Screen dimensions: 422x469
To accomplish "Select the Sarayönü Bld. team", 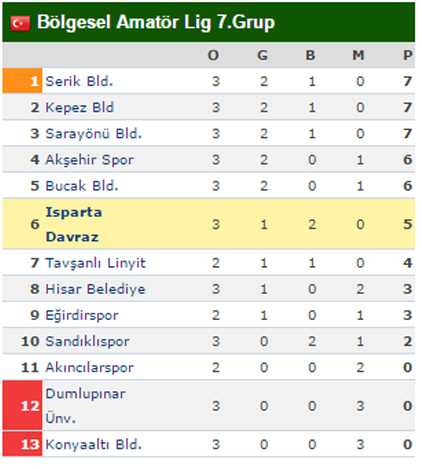I will click(94, 133).
